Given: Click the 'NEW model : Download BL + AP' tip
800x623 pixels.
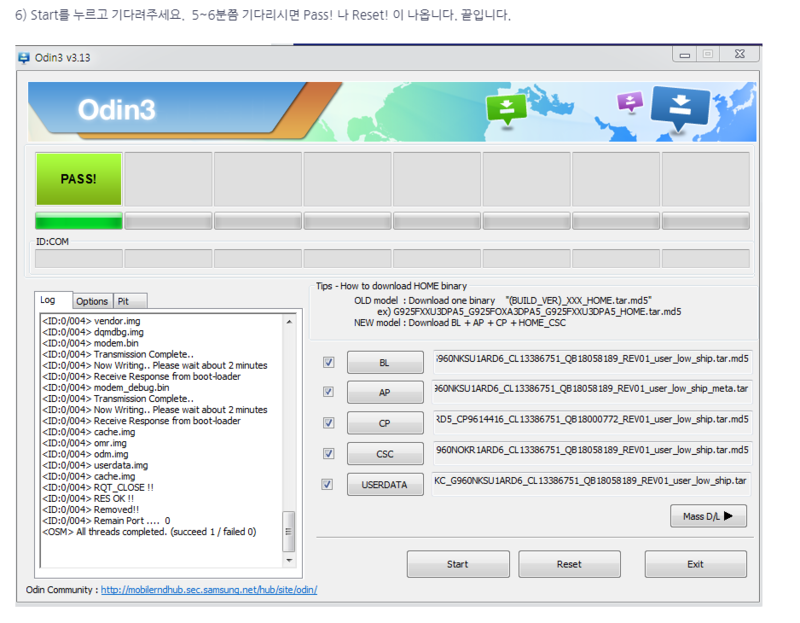Looking at the screenshot, I should 460,323.
